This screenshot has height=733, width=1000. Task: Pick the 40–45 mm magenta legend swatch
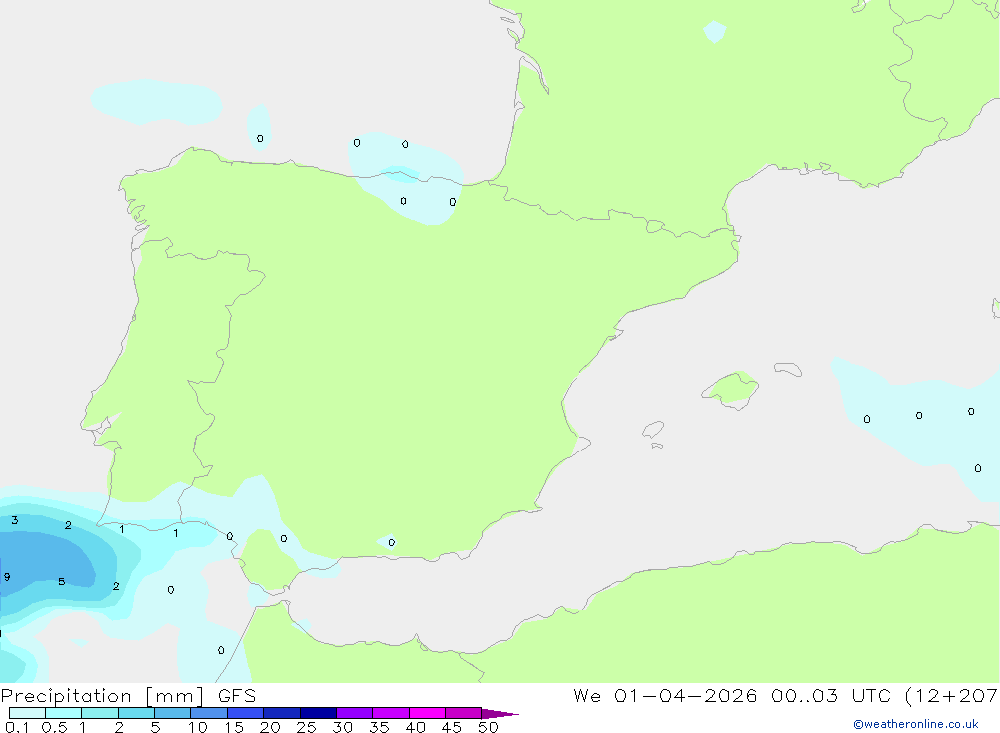point(427,713)
